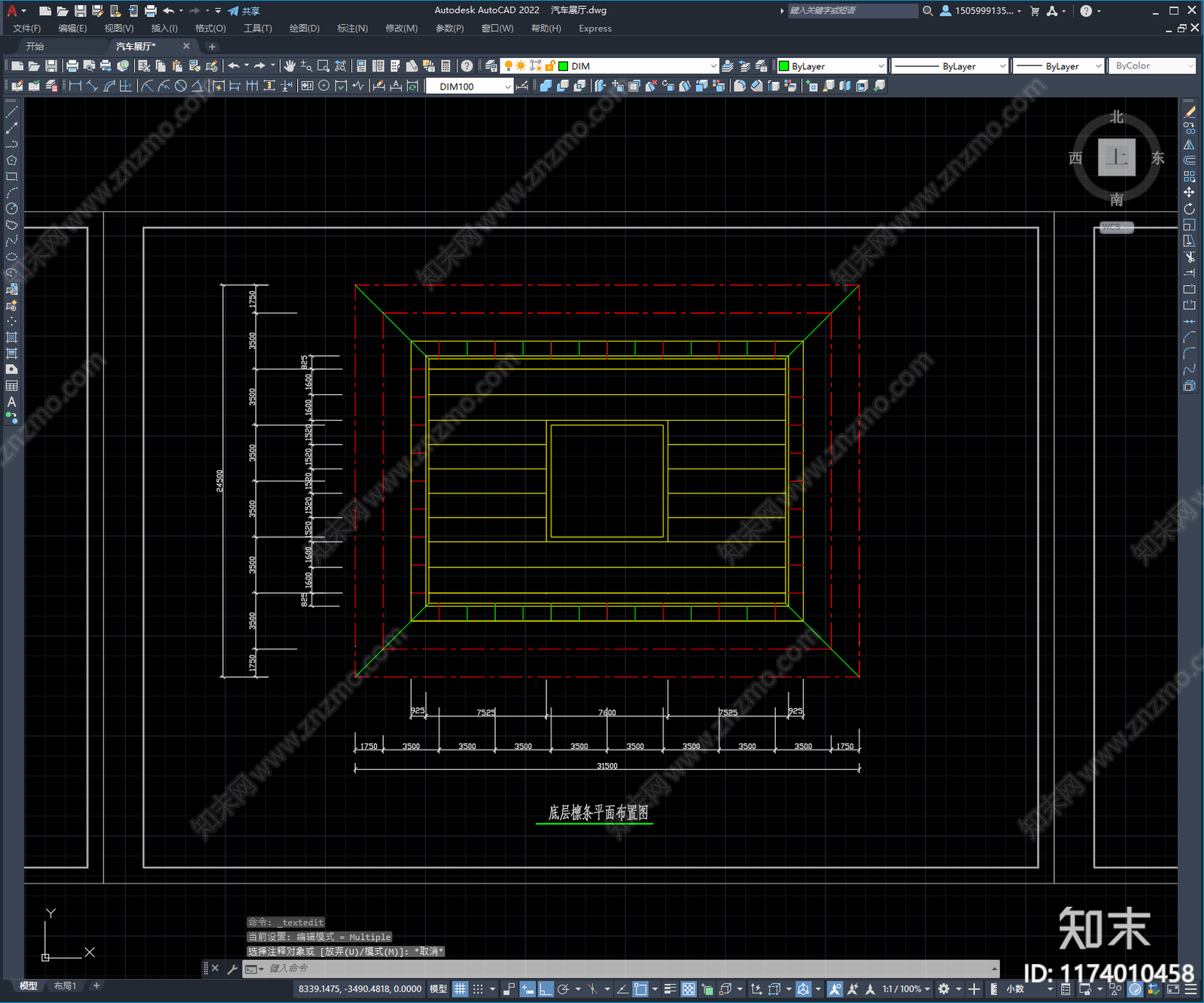
Task: Select the Move modify tool
Action: tap(1189, 193)
